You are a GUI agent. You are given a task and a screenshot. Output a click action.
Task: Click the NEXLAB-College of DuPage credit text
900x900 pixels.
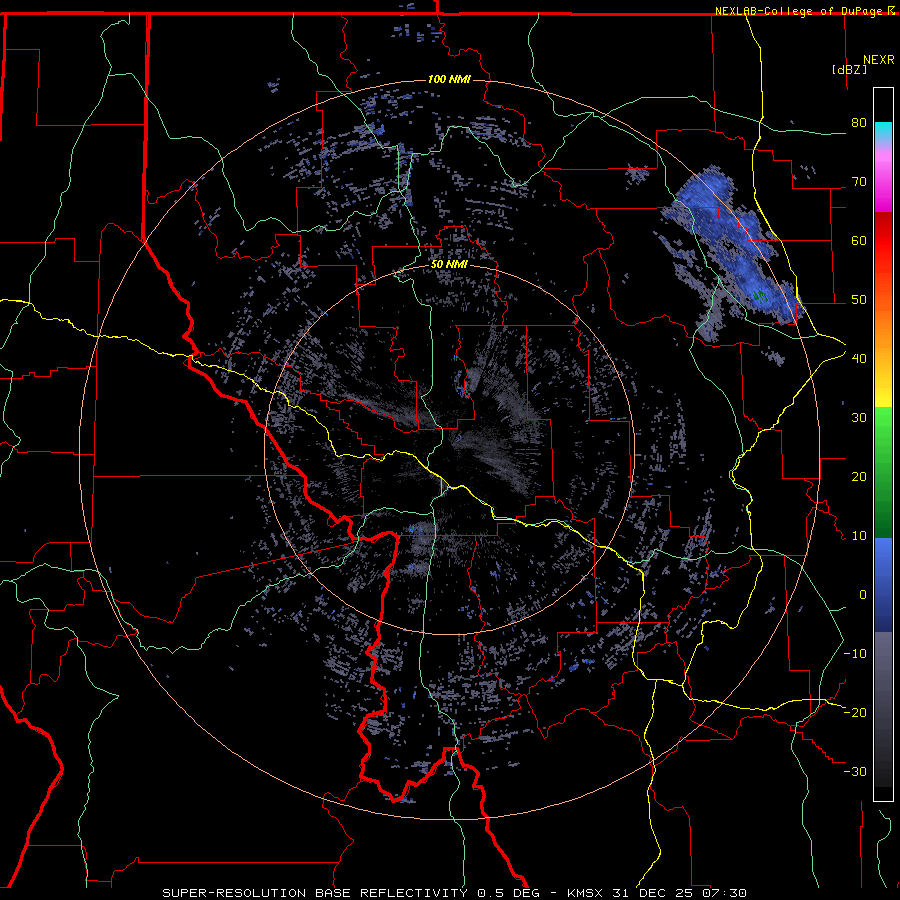click(800, 11)
